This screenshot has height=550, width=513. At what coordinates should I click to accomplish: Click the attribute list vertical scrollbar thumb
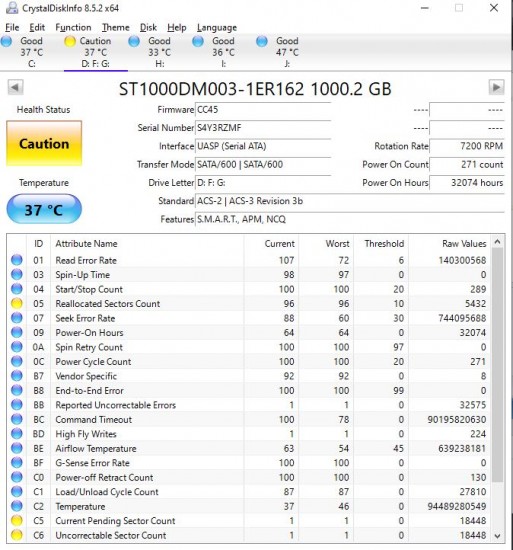coord(497,365)
